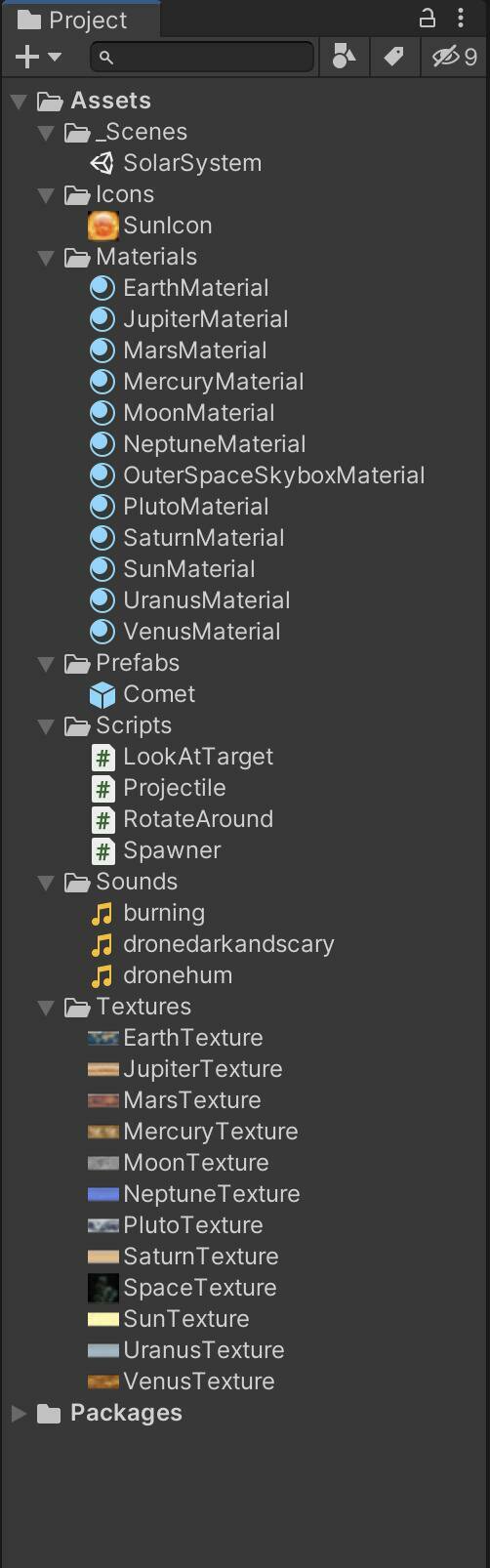The image size is (490, 1568).
Task: Expand the Packages folder
Action: point(19,1413)
